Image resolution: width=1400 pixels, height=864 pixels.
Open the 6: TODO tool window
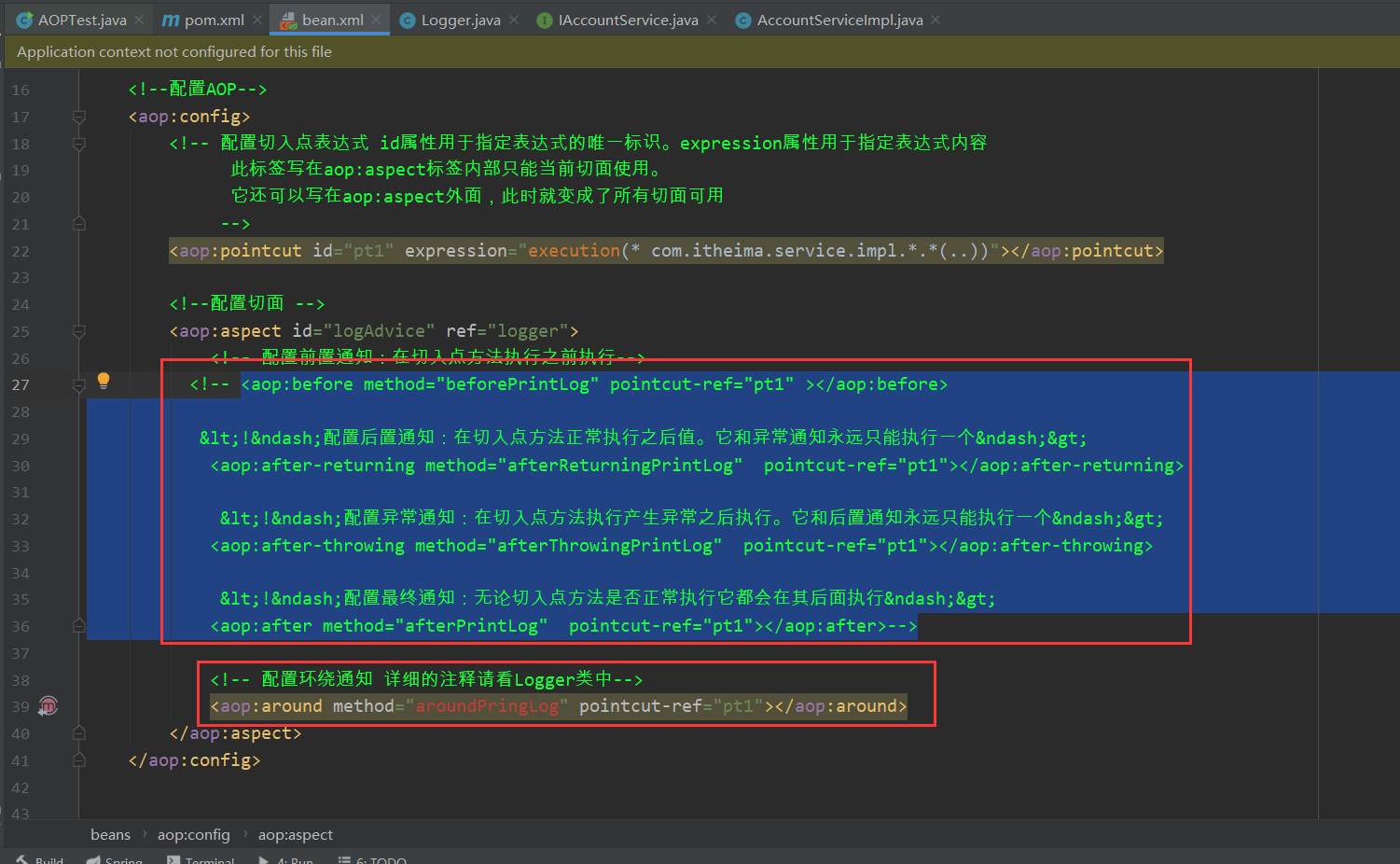coord(371,859)
